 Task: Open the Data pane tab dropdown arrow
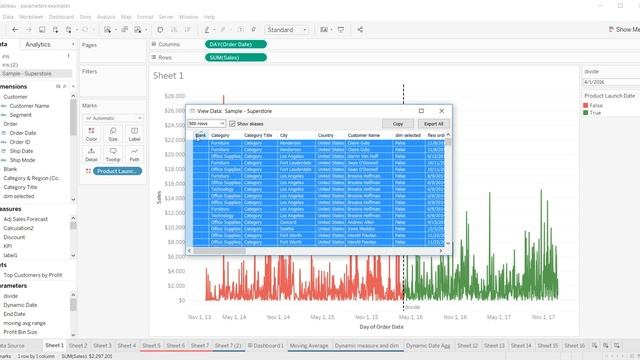tap(73, 44)
